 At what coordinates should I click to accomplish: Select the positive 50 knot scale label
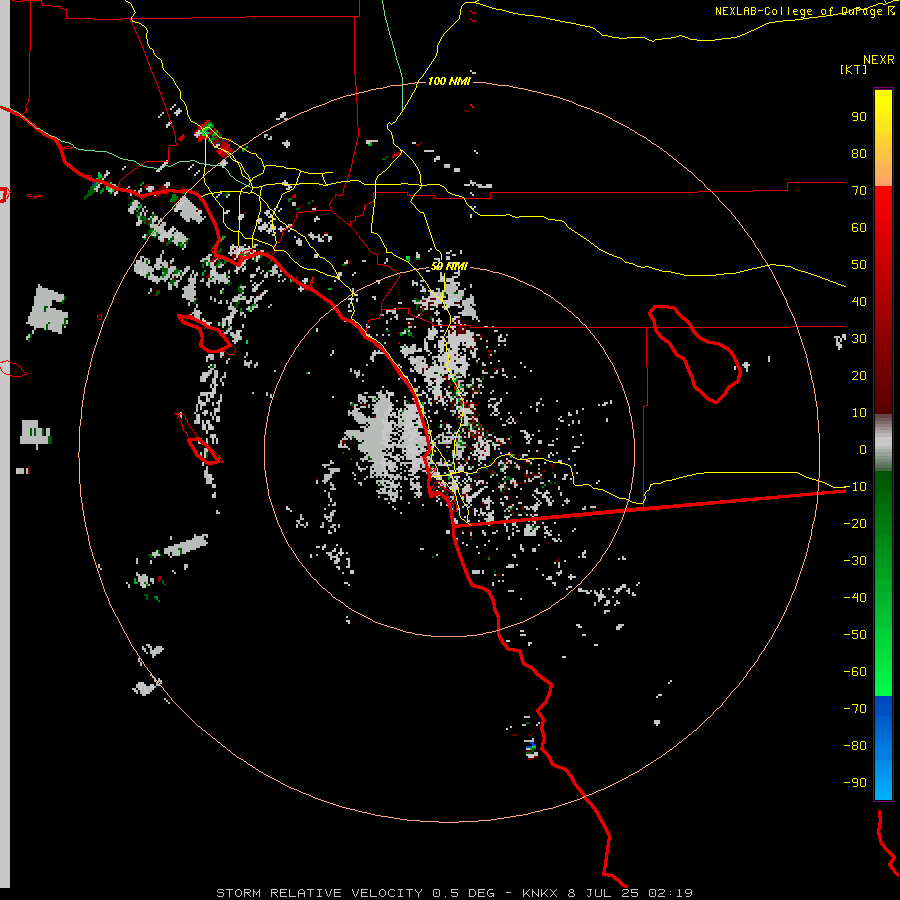[x=859, y=265]
